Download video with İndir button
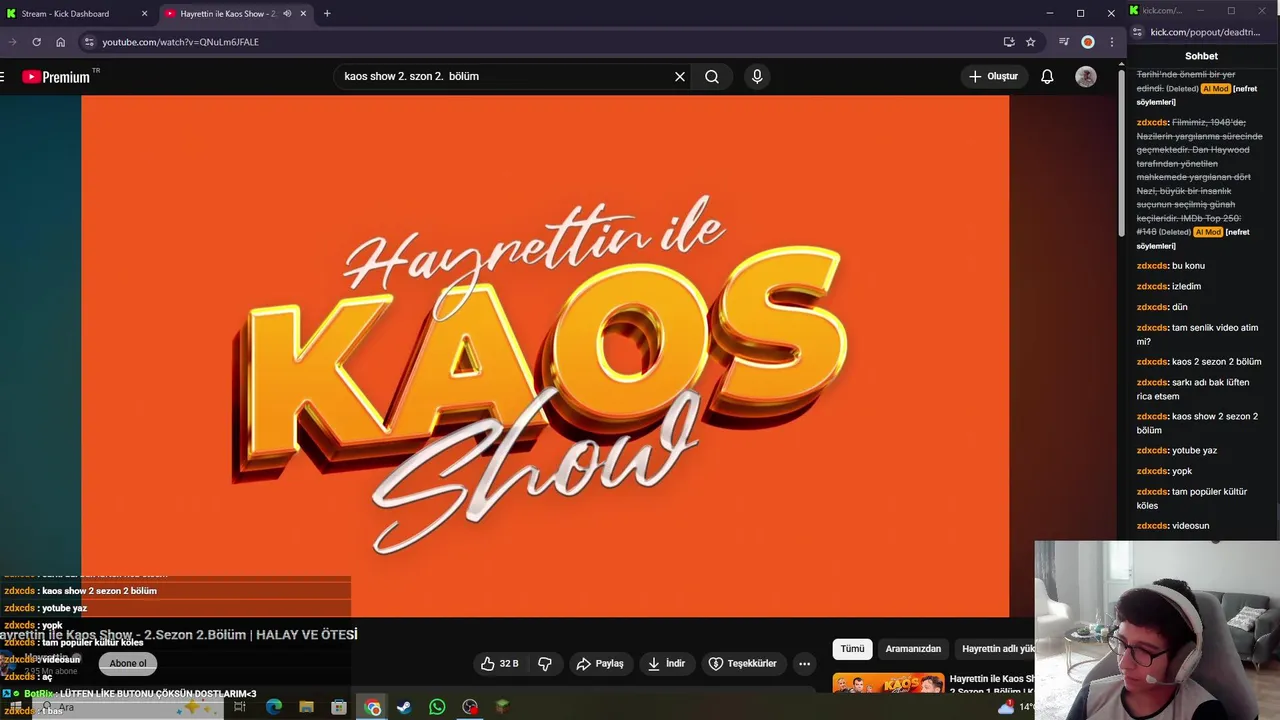Screen dimensions: 1280x720 [666, 663]
